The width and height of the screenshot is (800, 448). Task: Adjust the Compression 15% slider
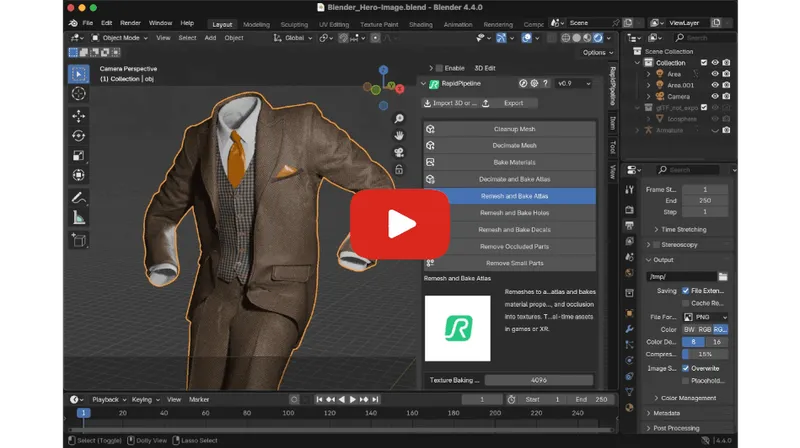pyautogui.click(x=705, y=354)
